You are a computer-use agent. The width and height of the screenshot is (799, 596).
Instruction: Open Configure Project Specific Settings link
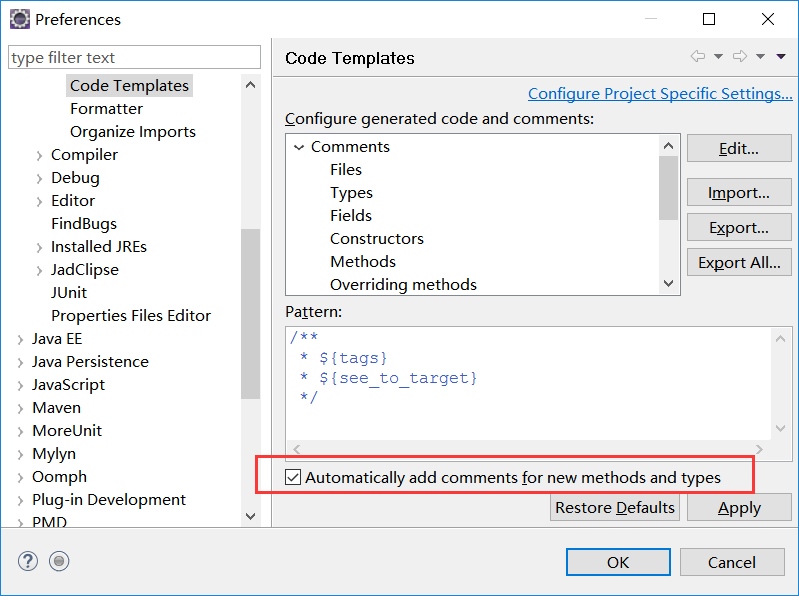(x=660, y=94)
